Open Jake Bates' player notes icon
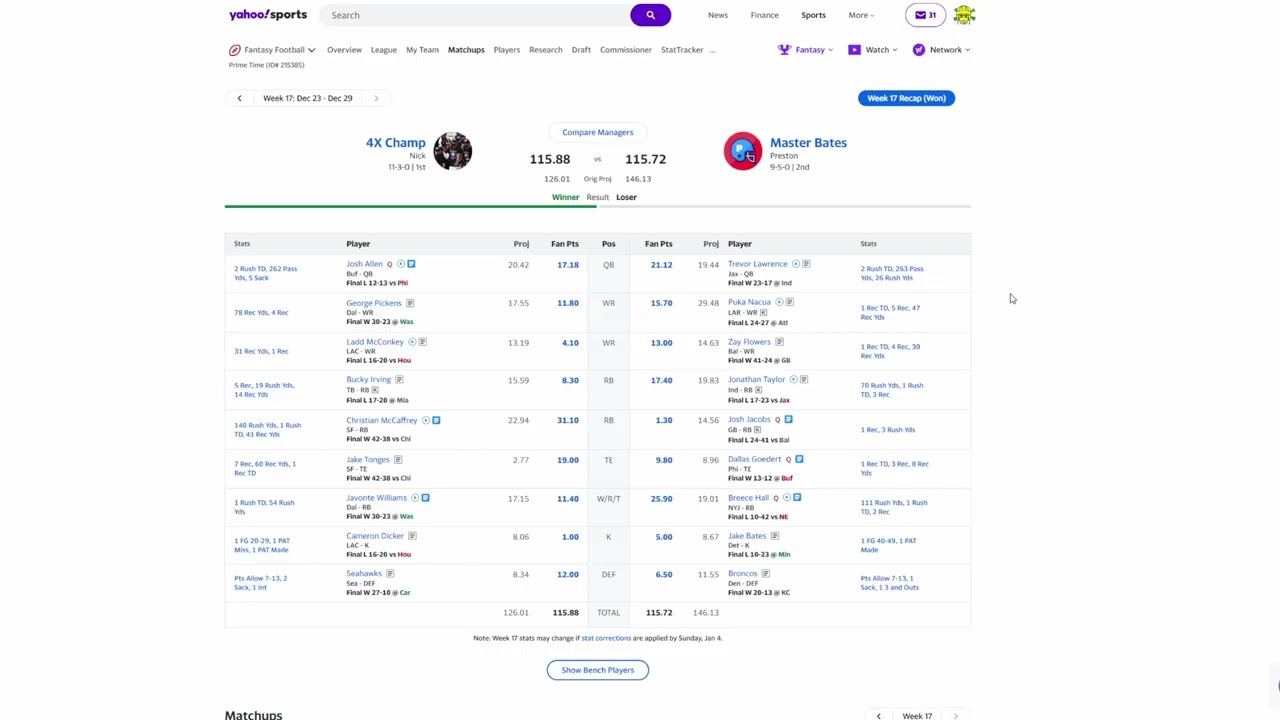The image size is (1280, 720). click(774, 536)
